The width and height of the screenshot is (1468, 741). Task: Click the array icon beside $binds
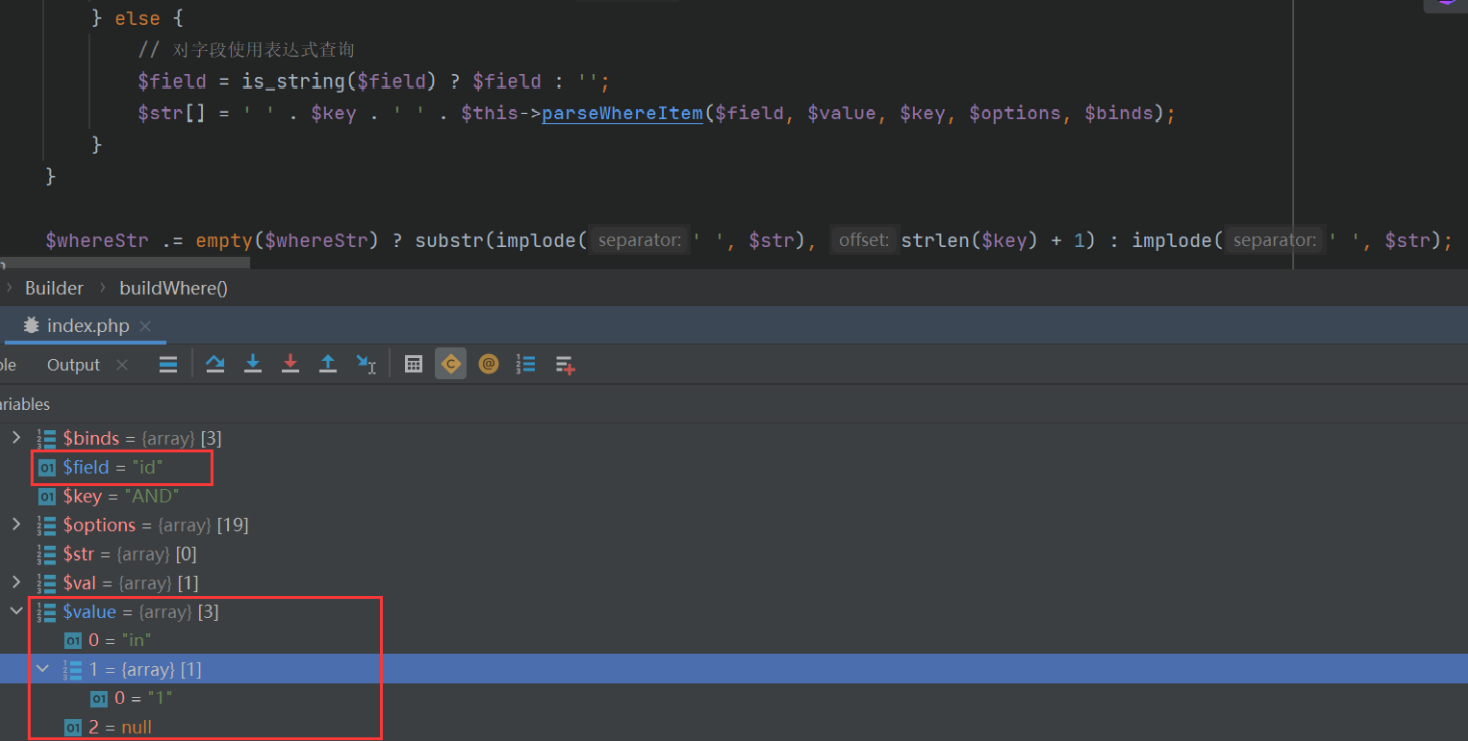click(46, 438)
